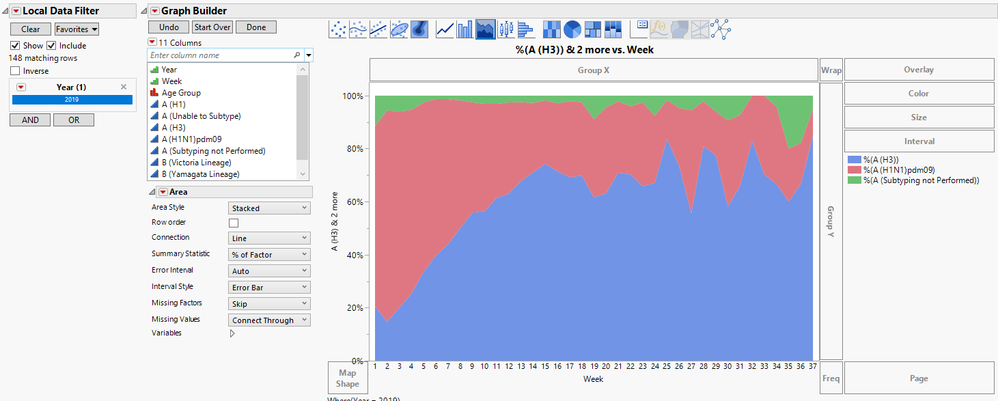Select the Treemap element icon
Screen dimensions: 998x401
click(593, 29)
